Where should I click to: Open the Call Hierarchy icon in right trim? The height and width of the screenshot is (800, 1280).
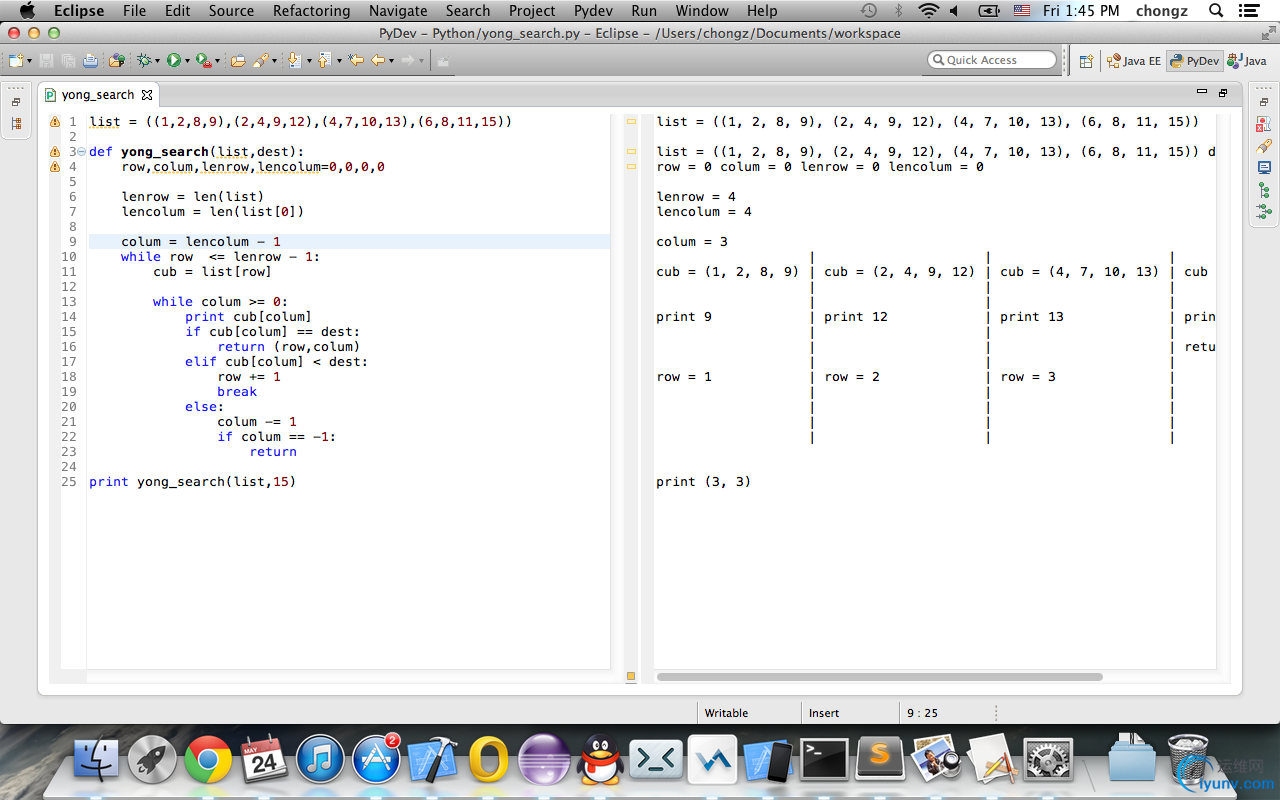[1264, 212]
